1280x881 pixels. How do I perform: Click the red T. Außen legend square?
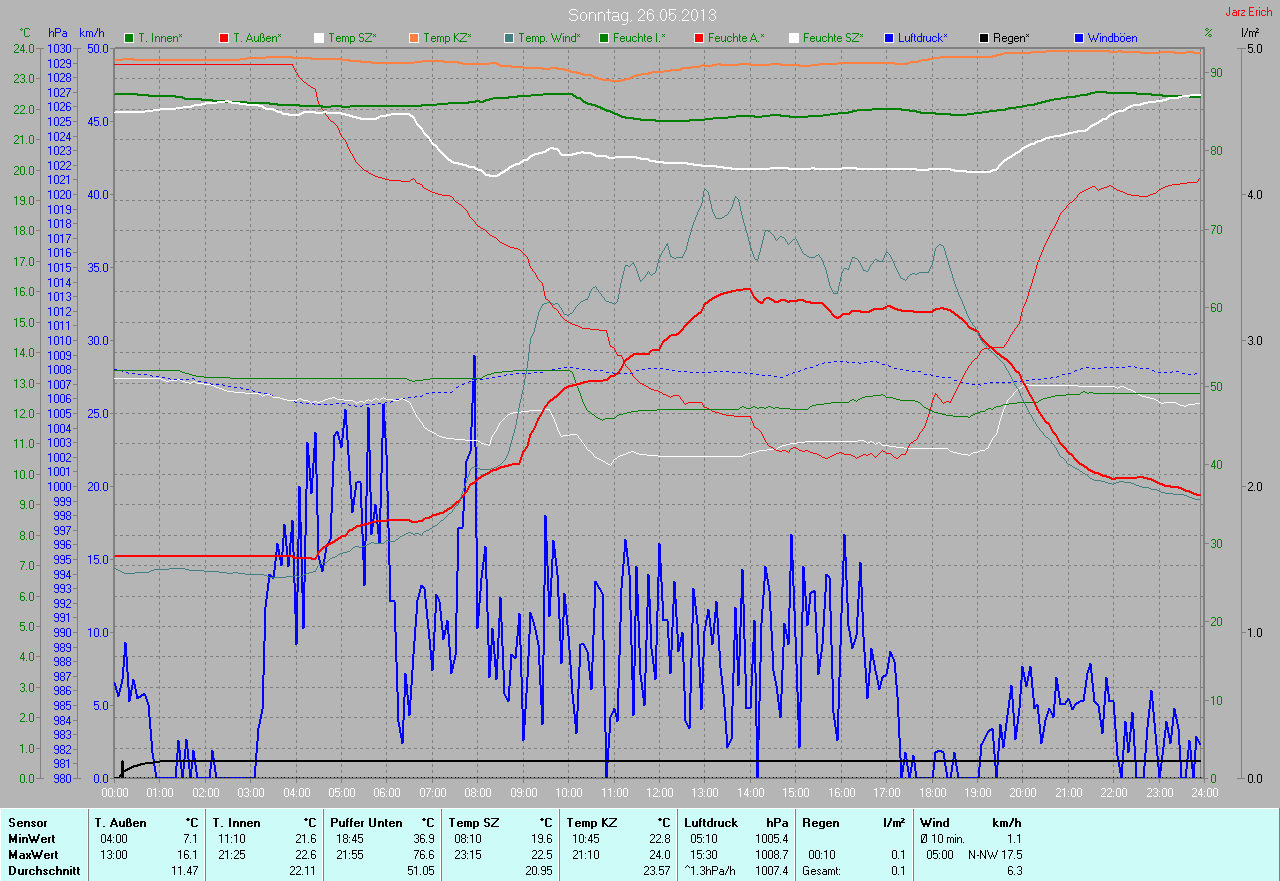coord(224,38)
